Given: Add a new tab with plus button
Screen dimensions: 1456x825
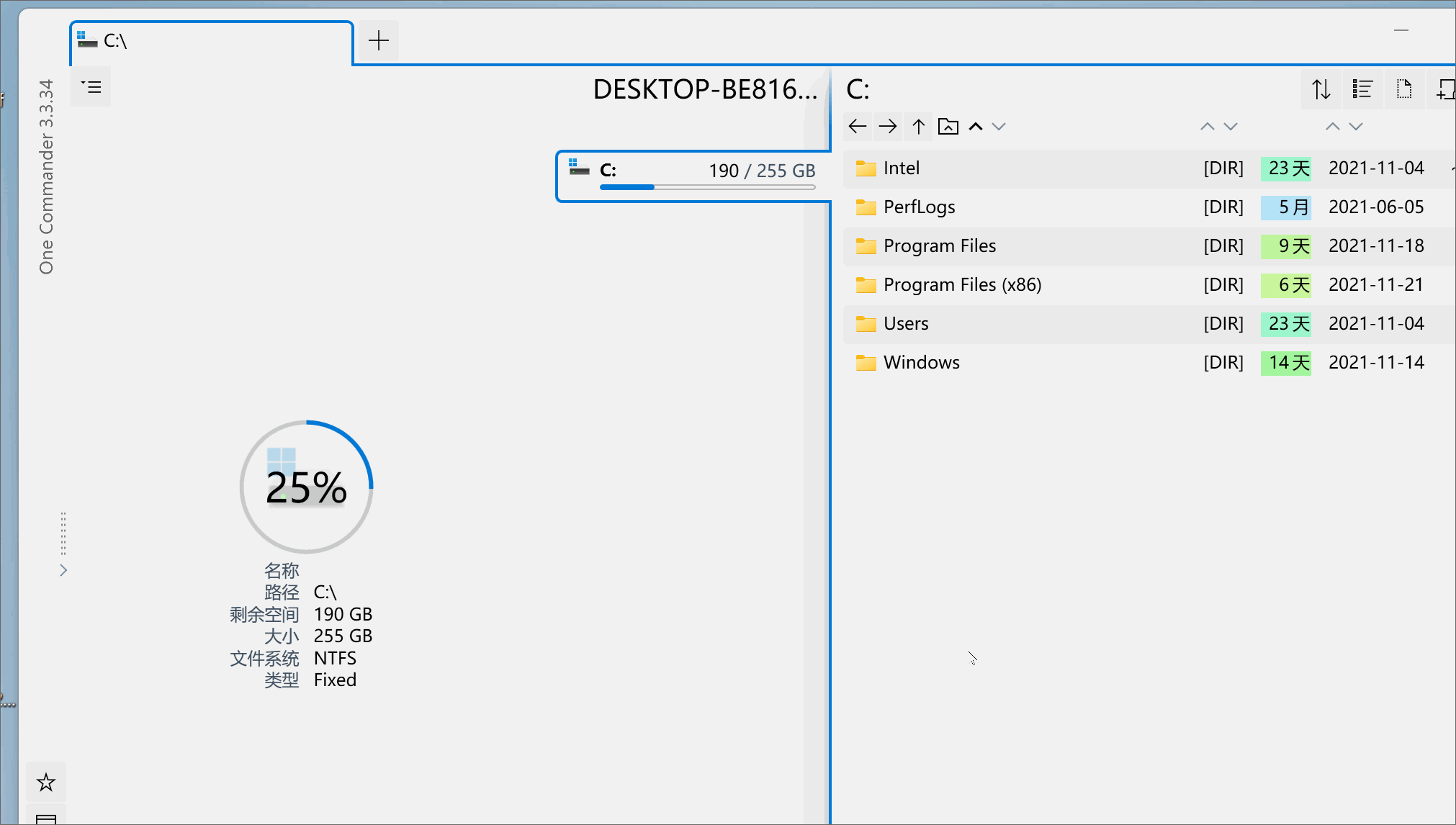Looking at the screenshot, I should [379, 41].
